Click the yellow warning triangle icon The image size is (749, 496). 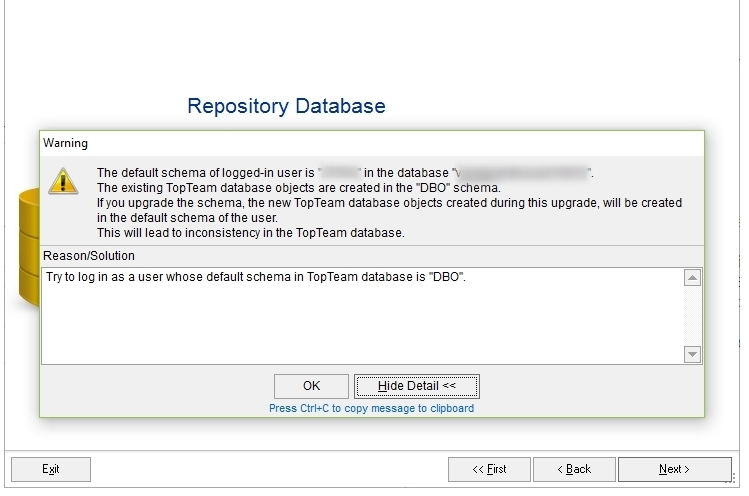click(63, 181)
